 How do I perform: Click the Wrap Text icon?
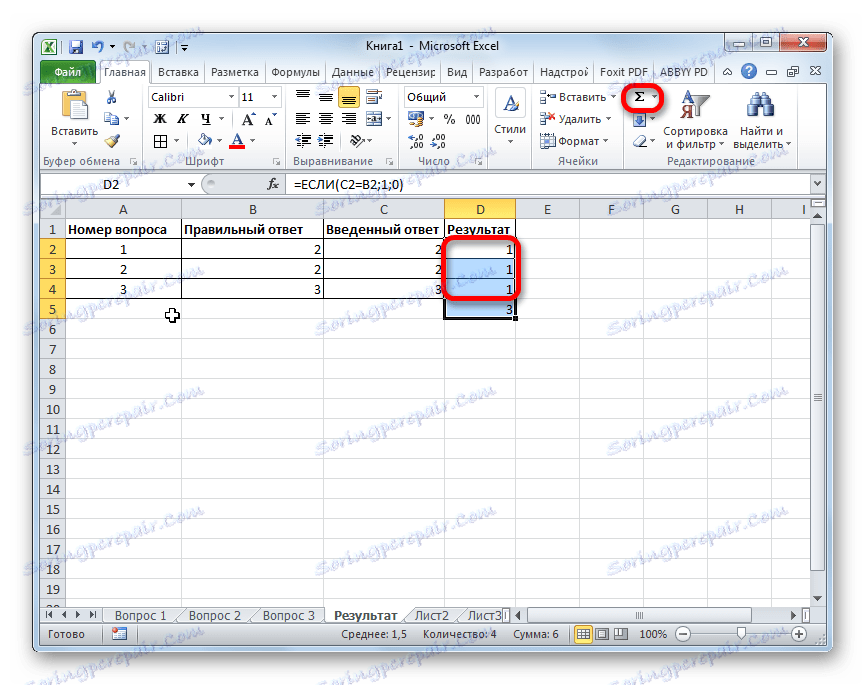374,97
